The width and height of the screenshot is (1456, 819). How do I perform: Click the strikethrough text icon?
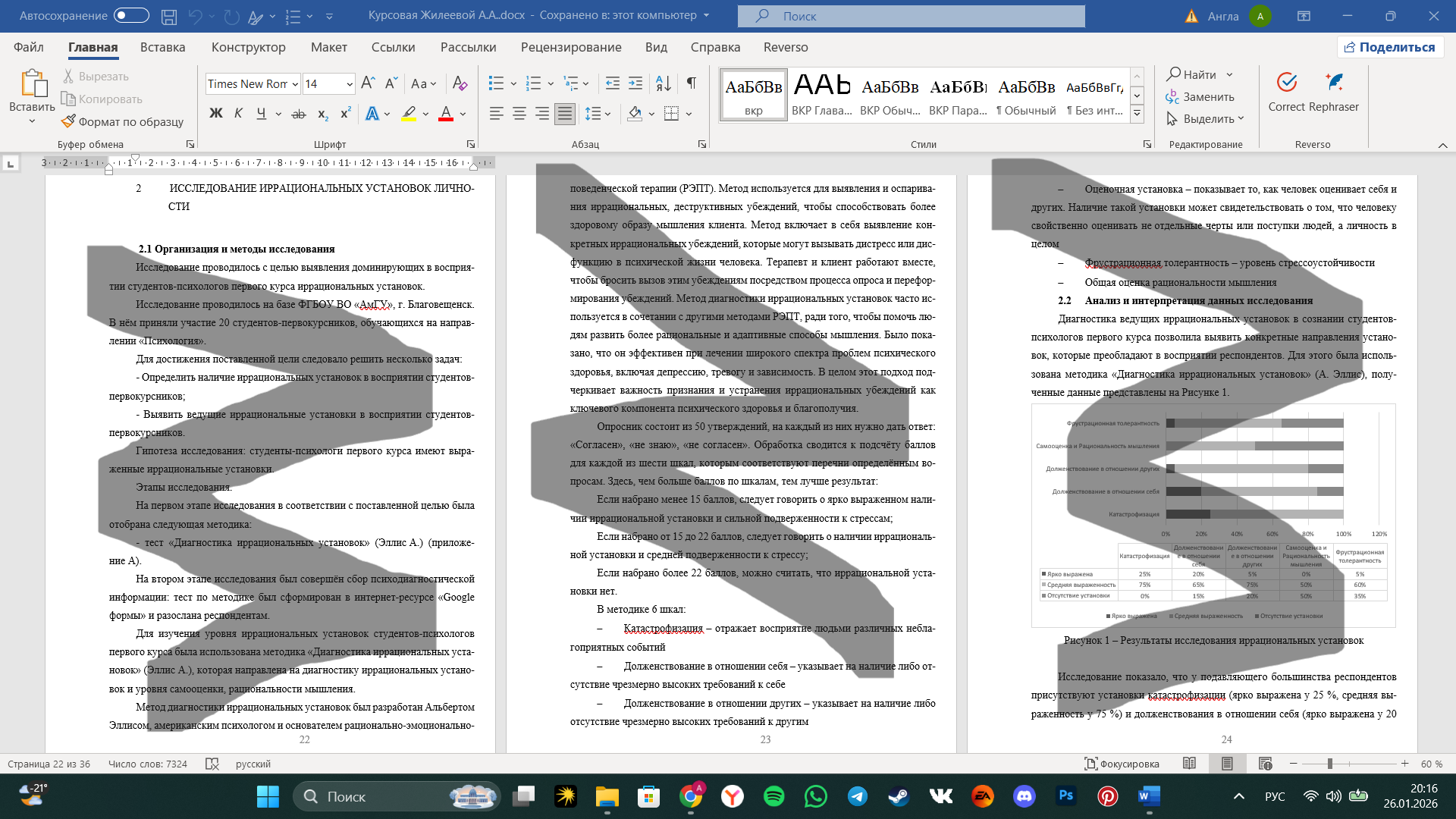coord(299,114)
